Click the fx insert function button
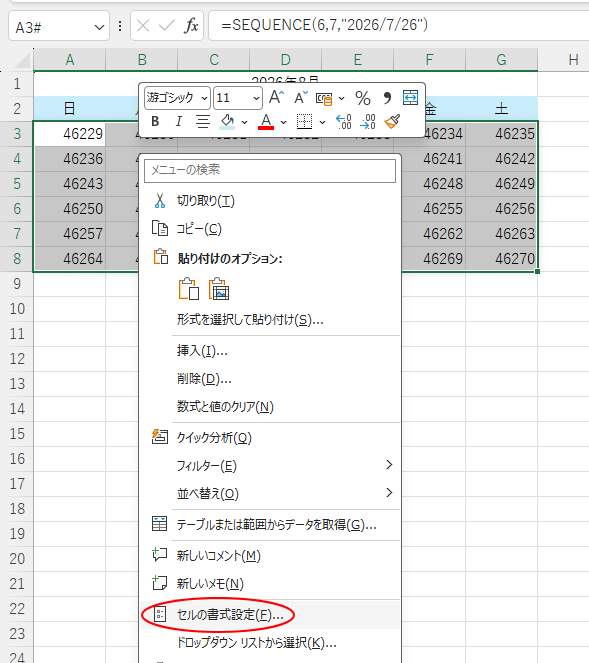The height and width of the screenshot is (663, 589). [x=191, y=26]
